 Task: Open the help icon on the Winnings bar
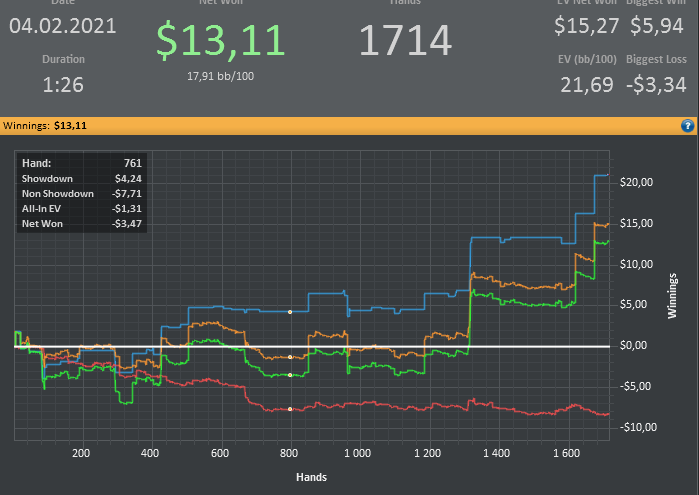point(687,126)
